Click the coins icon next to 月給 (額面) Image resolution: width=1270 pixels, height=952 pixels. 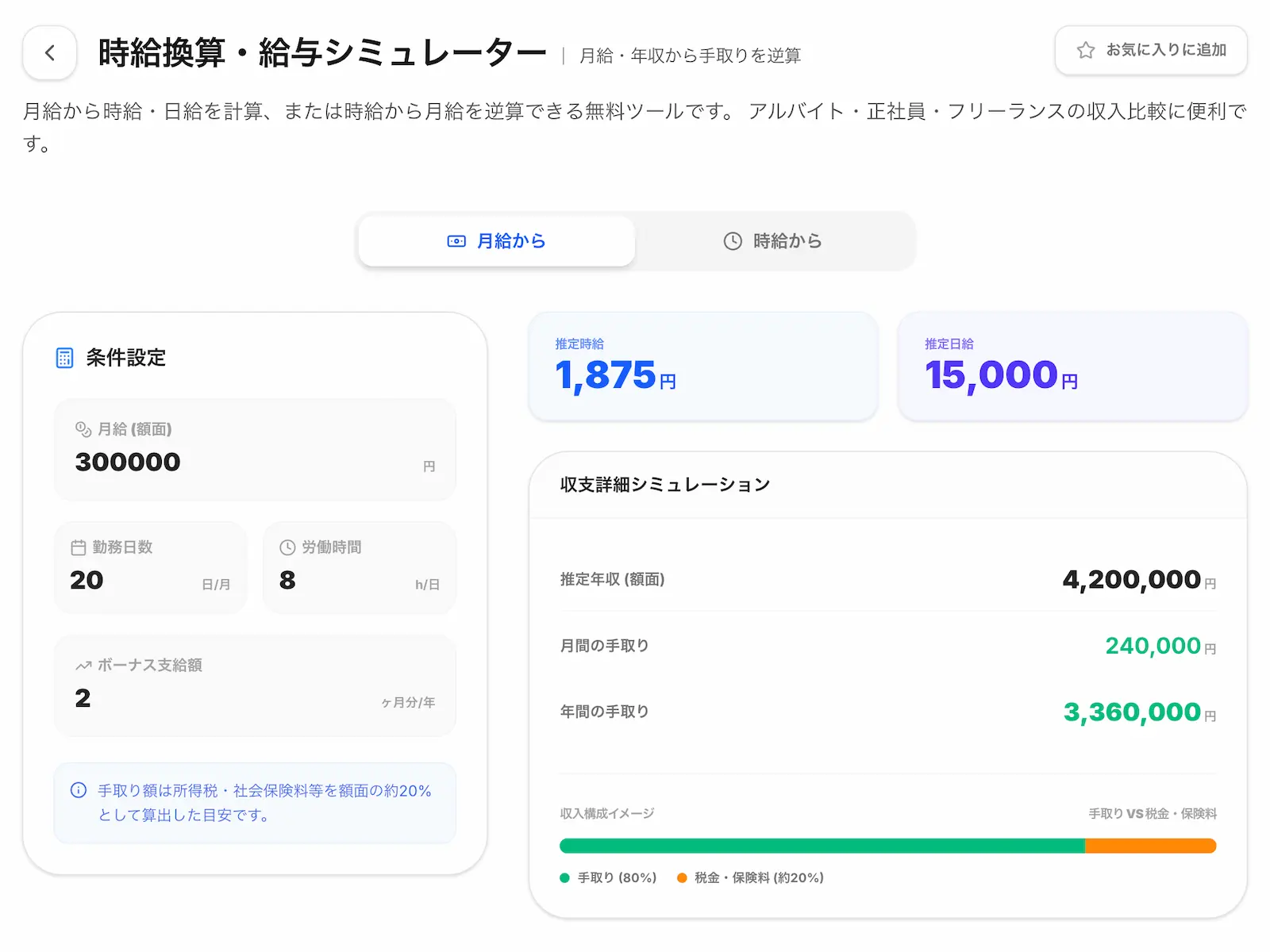click(x=83, y=429)
